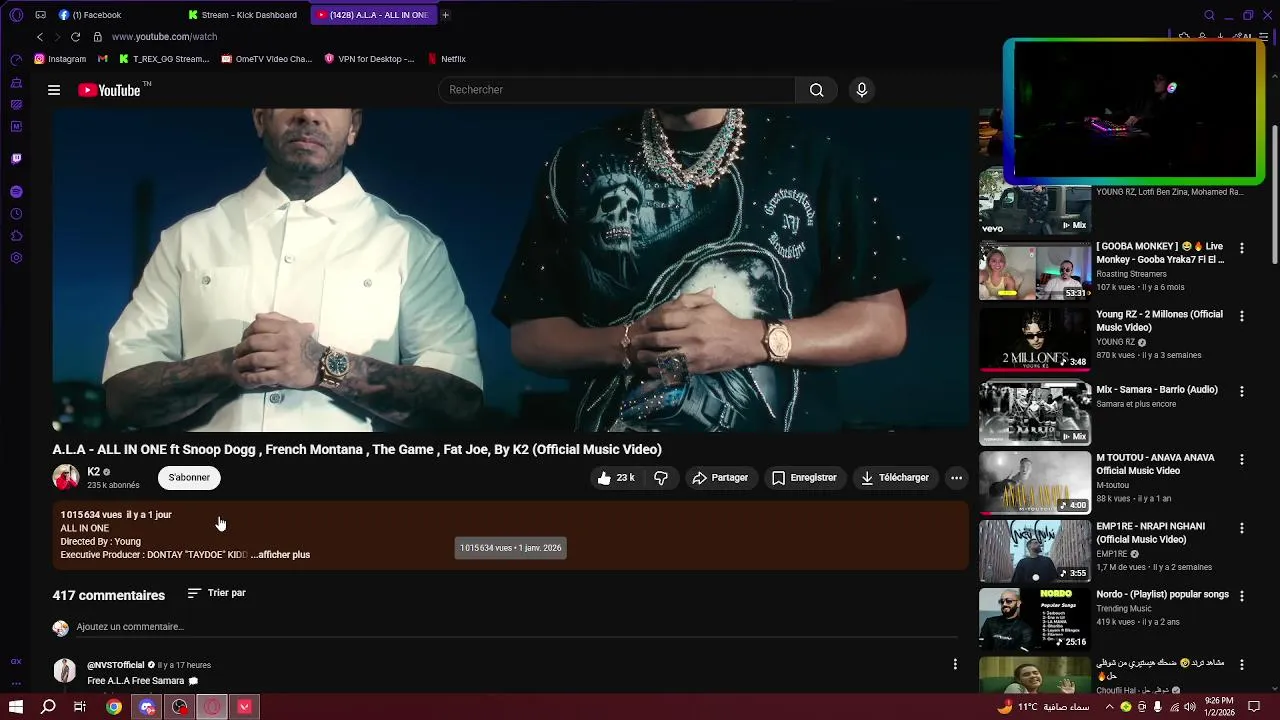Select the A.L.A - ALL IN ONE tab
Image resolution: width=1280 pixels, height=720 pixels.
pos(373,15)
